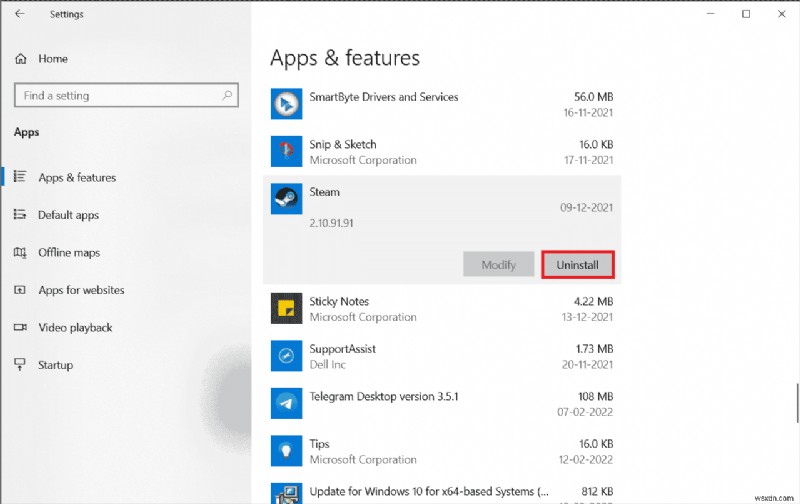Click the Update for Windows 10 icon

pyautogui.click(x=286, y=493)
